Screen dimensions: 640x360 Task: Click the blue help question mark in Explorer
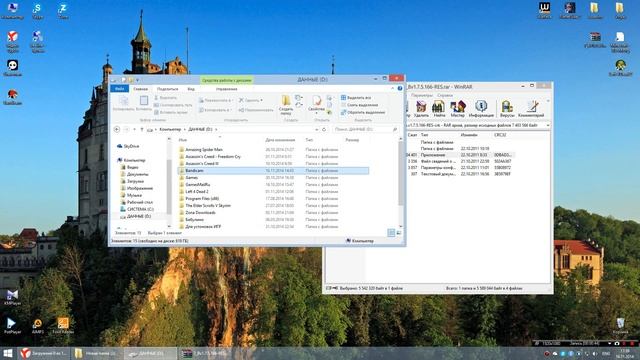tap(400, 88)
